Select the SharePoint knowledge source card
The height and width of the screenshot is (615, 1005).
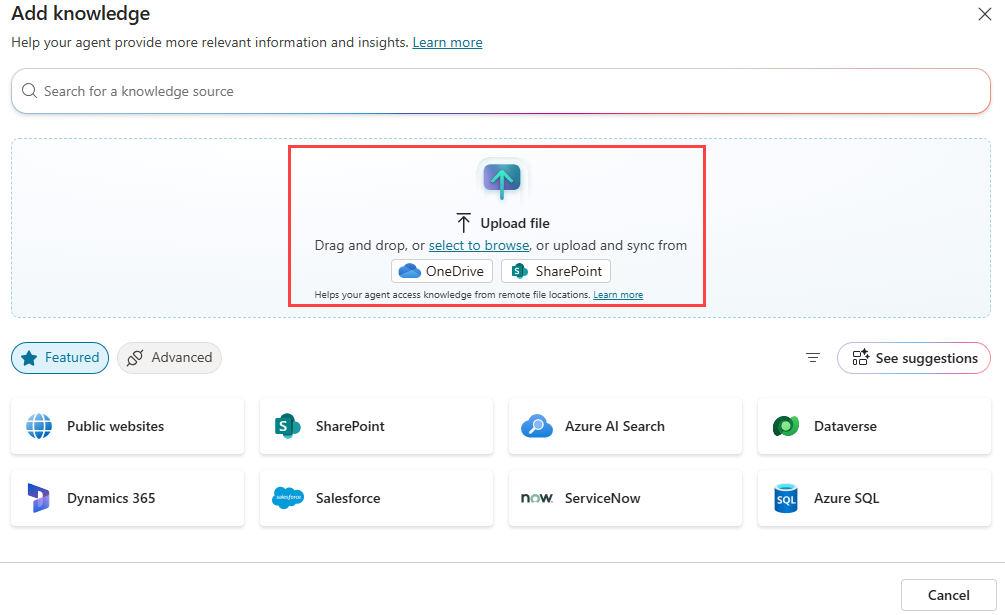pyautogui.click(x=376, y=426)
